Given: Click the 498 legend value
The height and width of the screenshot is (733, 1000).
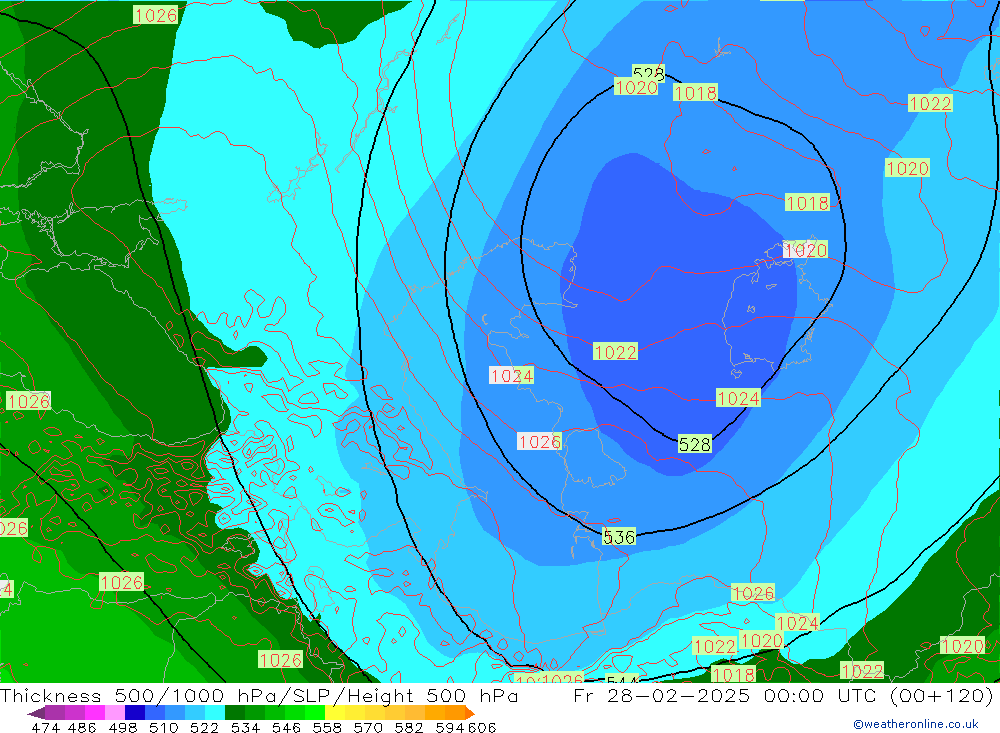Looking at the screenshot, I should coord(123,727).
